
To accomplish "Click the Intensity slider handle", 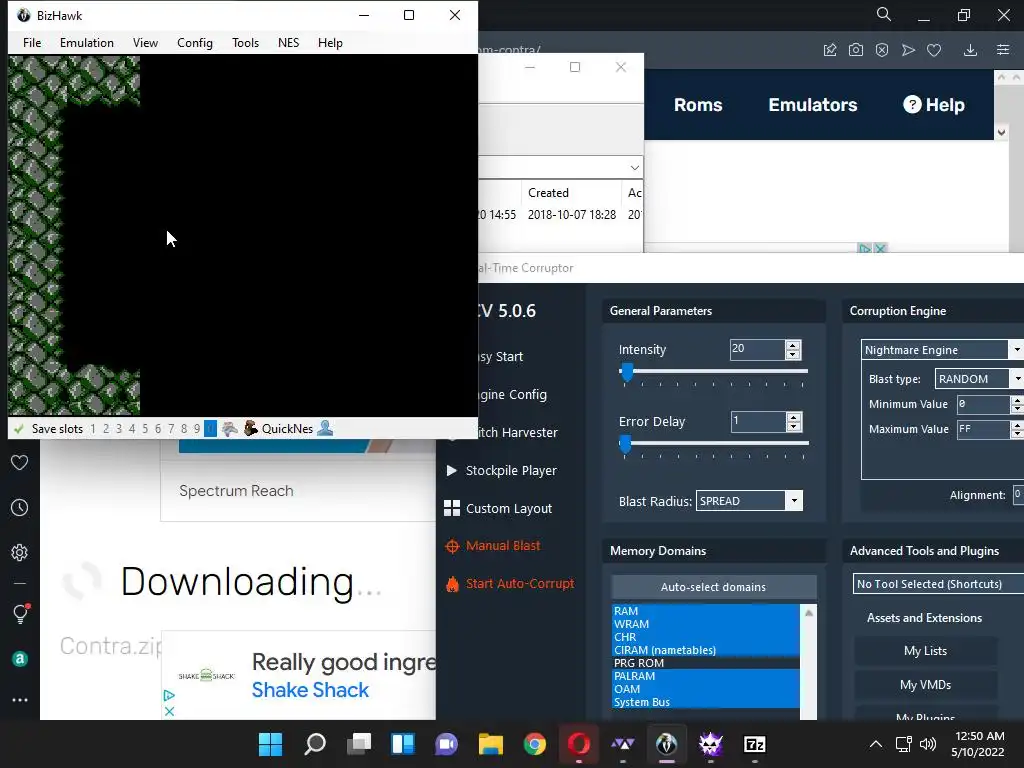I will pyautogui.click(x=627, y=372).
